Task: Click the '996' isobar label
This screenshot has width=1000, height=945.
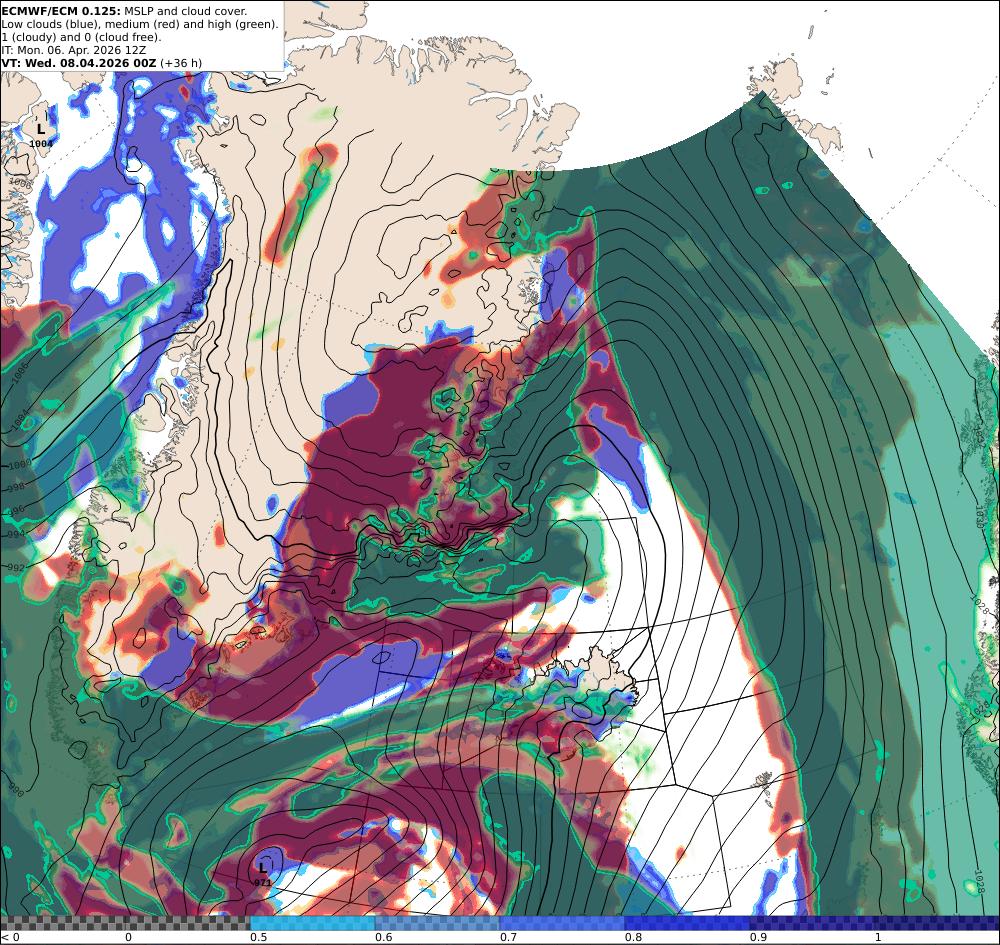Action: pyautogui.click(x=15, y=511)
